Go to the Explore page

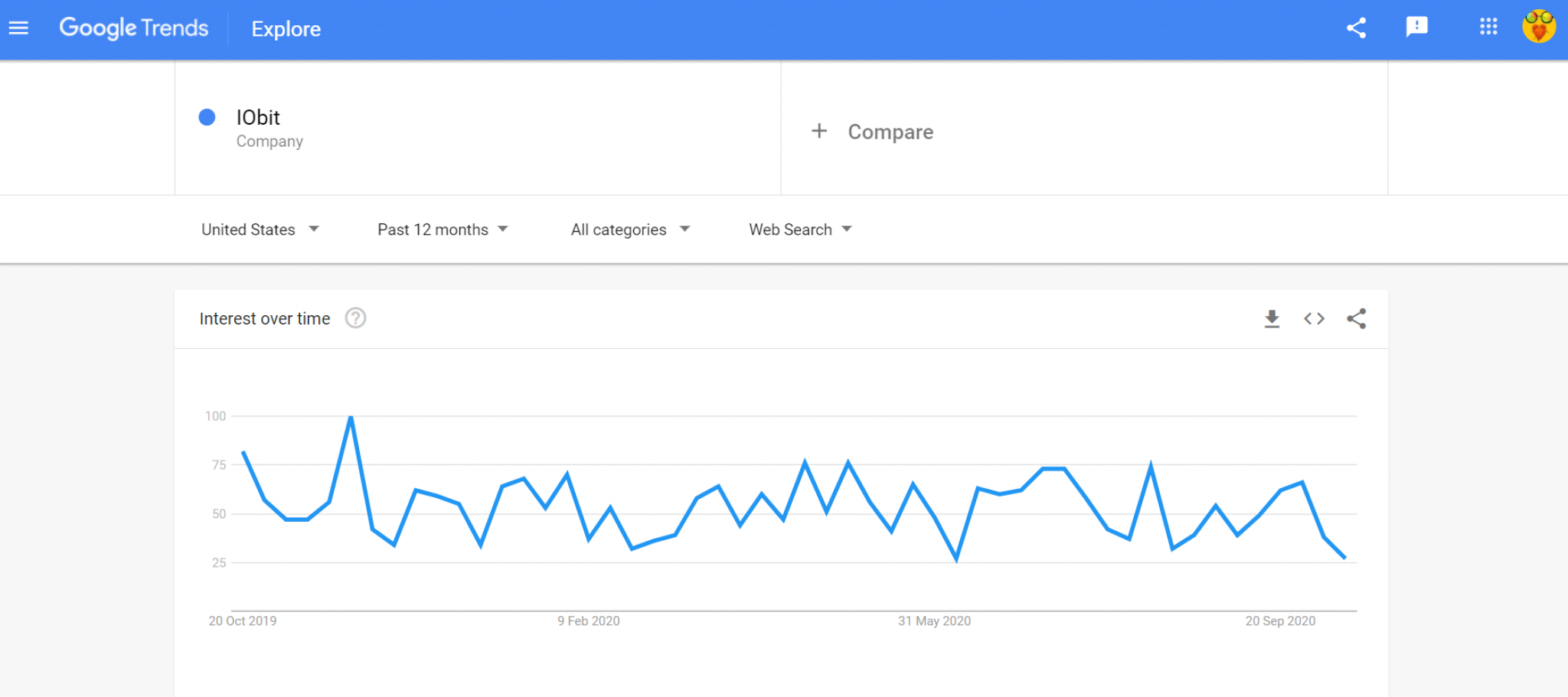[x=286, y=29]
